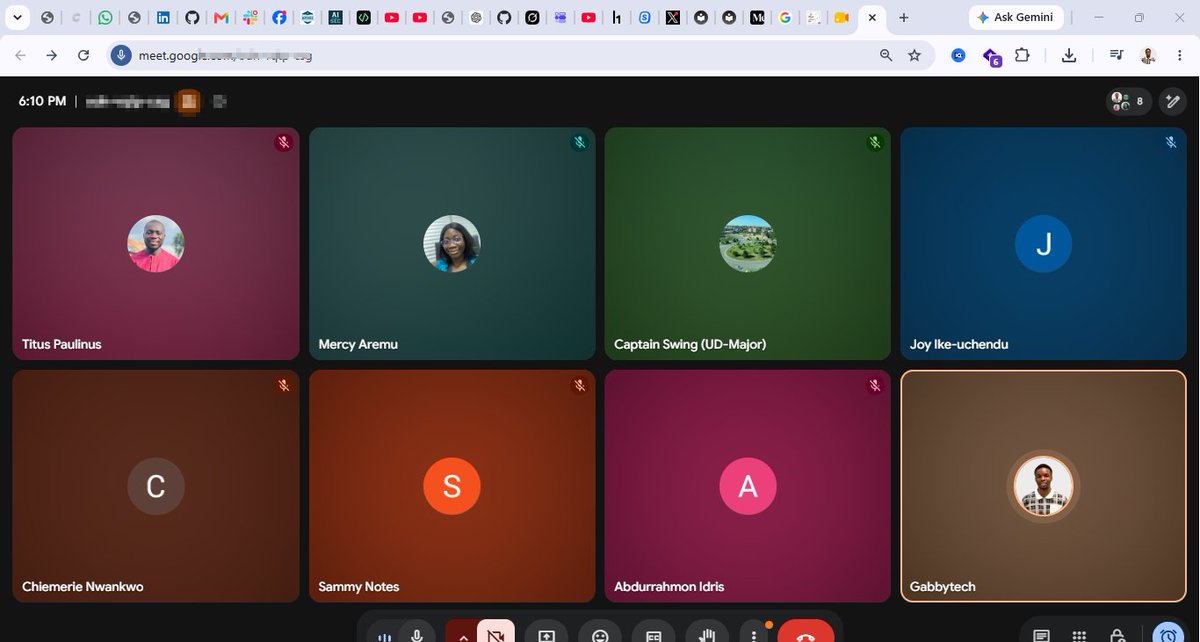1200x642 pixels.
Task: Click the pencil icon beside participant count
Action: 1174,101
